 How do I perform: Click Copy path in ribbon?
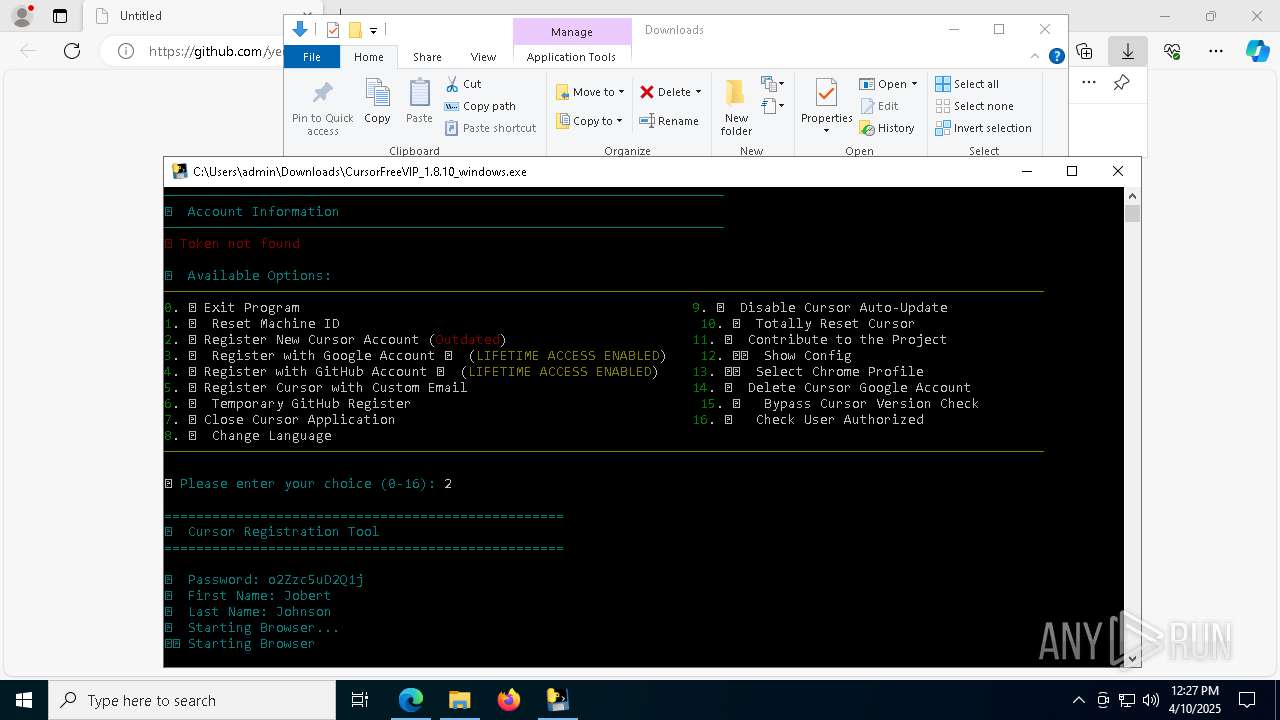[480, 106]
